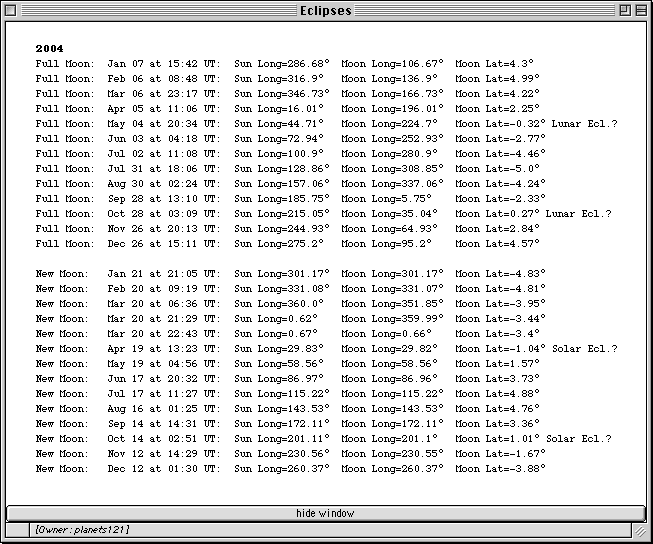
Task: Click the "Eclipses" window title
Action: [x=326, y=10]
